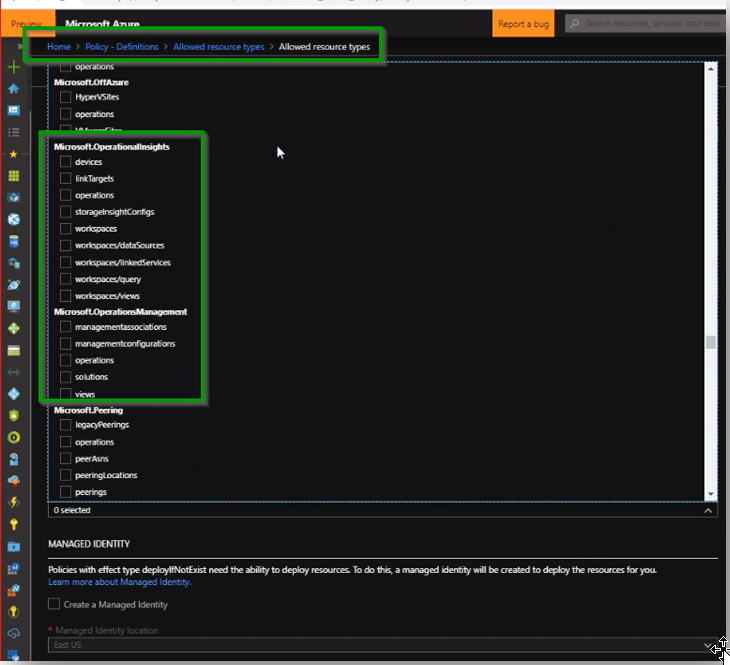Open the Function Apps lightning icon
This screenshot has height=665, width=730.
pyautogui.click(x=14, y=502)
